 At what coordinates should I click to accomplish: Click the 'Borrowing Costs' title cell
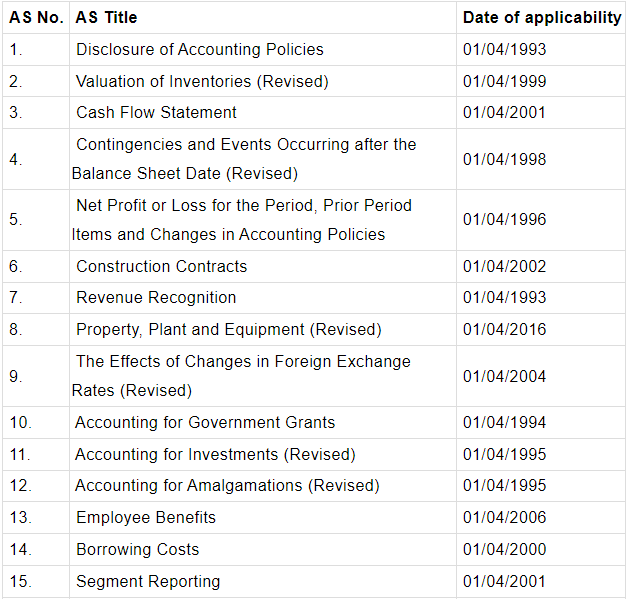(138, 549)
